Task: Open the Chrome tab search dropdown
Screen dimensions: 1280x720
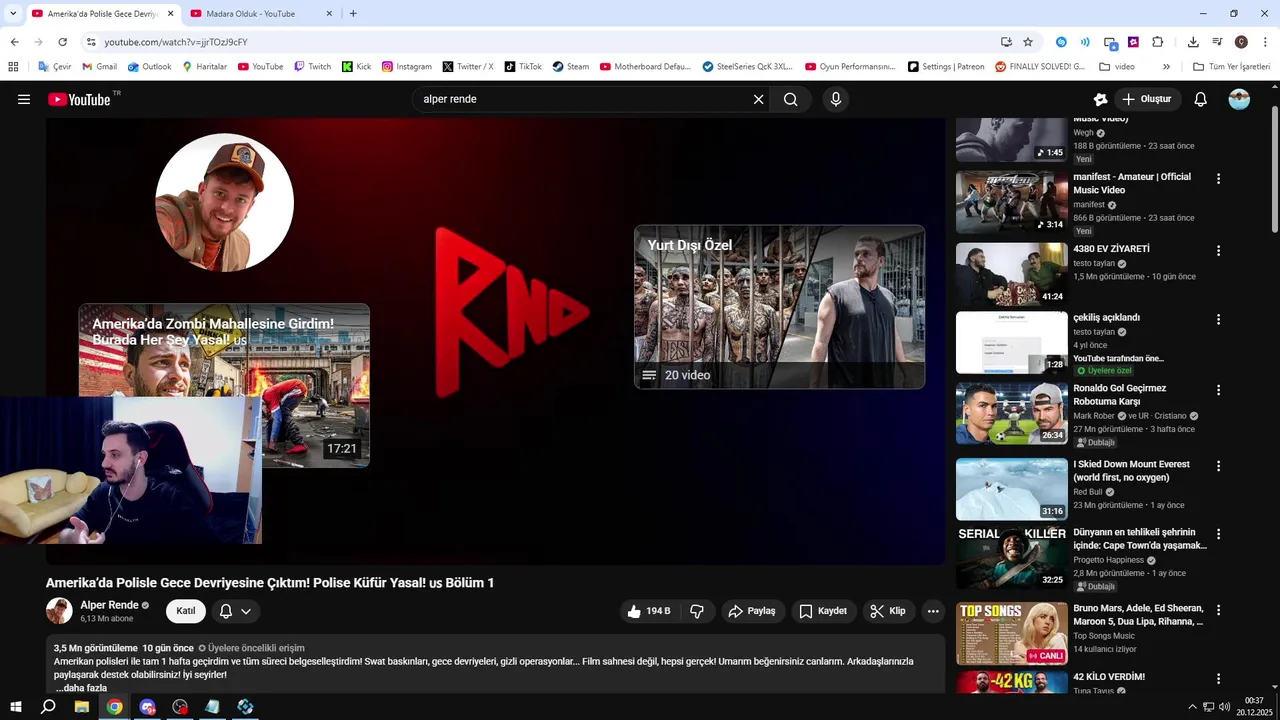Action: 13,14
